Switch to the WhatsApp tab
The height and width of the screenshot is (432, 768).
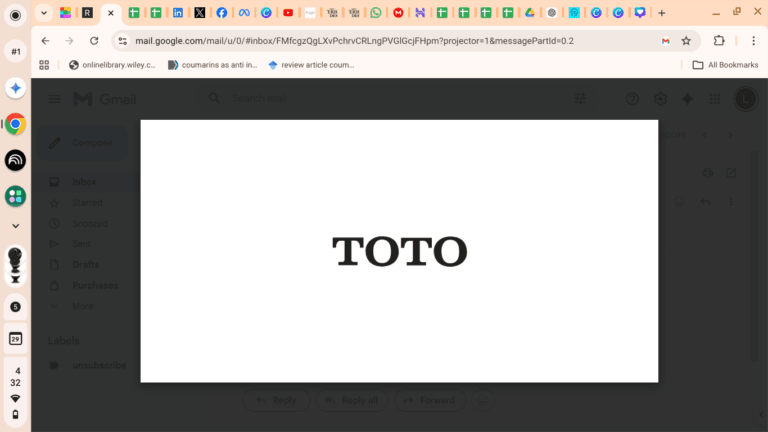(x=375, y=13)
